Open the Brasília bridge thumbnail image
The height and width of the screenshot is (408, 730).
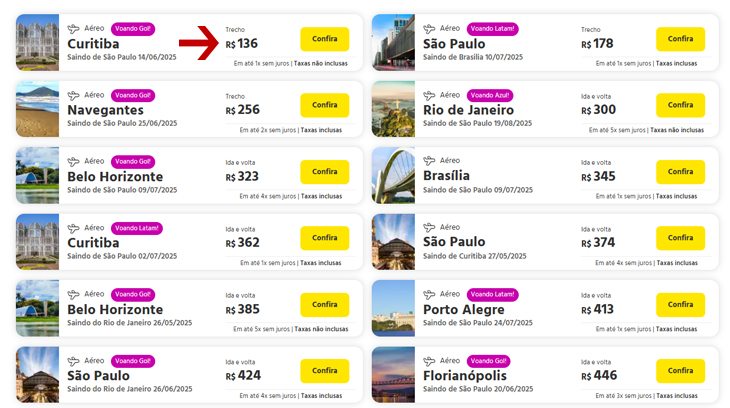click(x=393, y=176)
